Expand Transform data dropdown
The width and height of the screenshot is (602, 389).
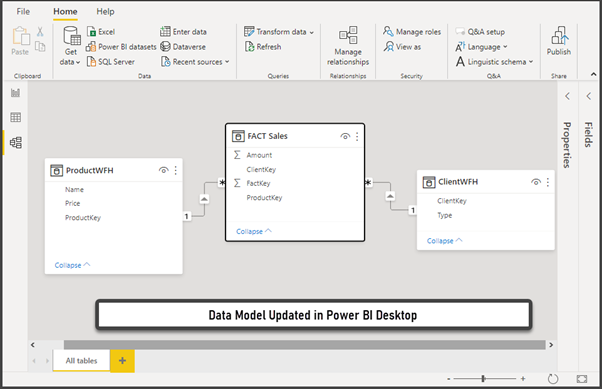tap(311, 32)
